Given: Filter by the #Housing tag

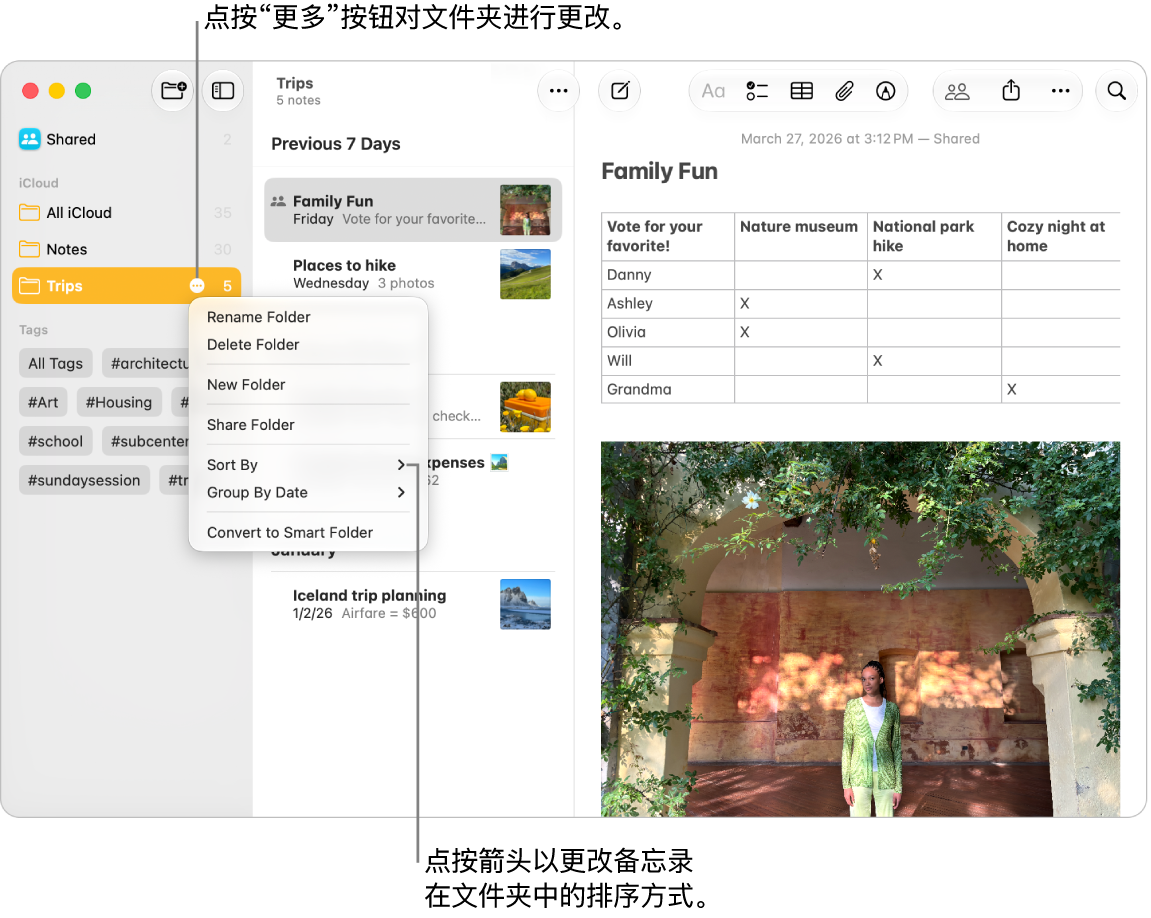Looking at the screenshot, I should point(119,402).
